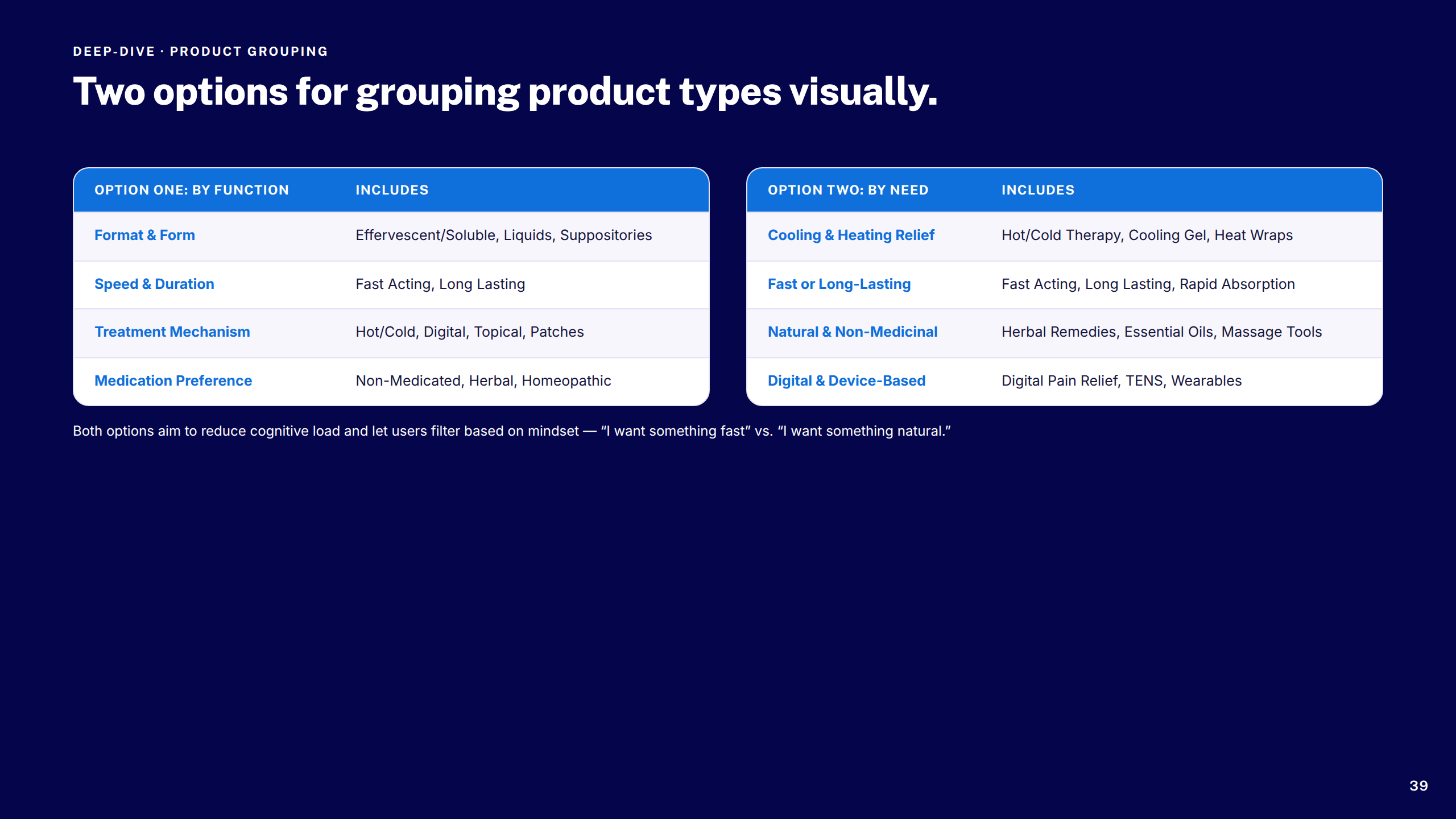The image size is (1456, 819).
Task: Click the page number 39
Action: tap(1418, 786)
